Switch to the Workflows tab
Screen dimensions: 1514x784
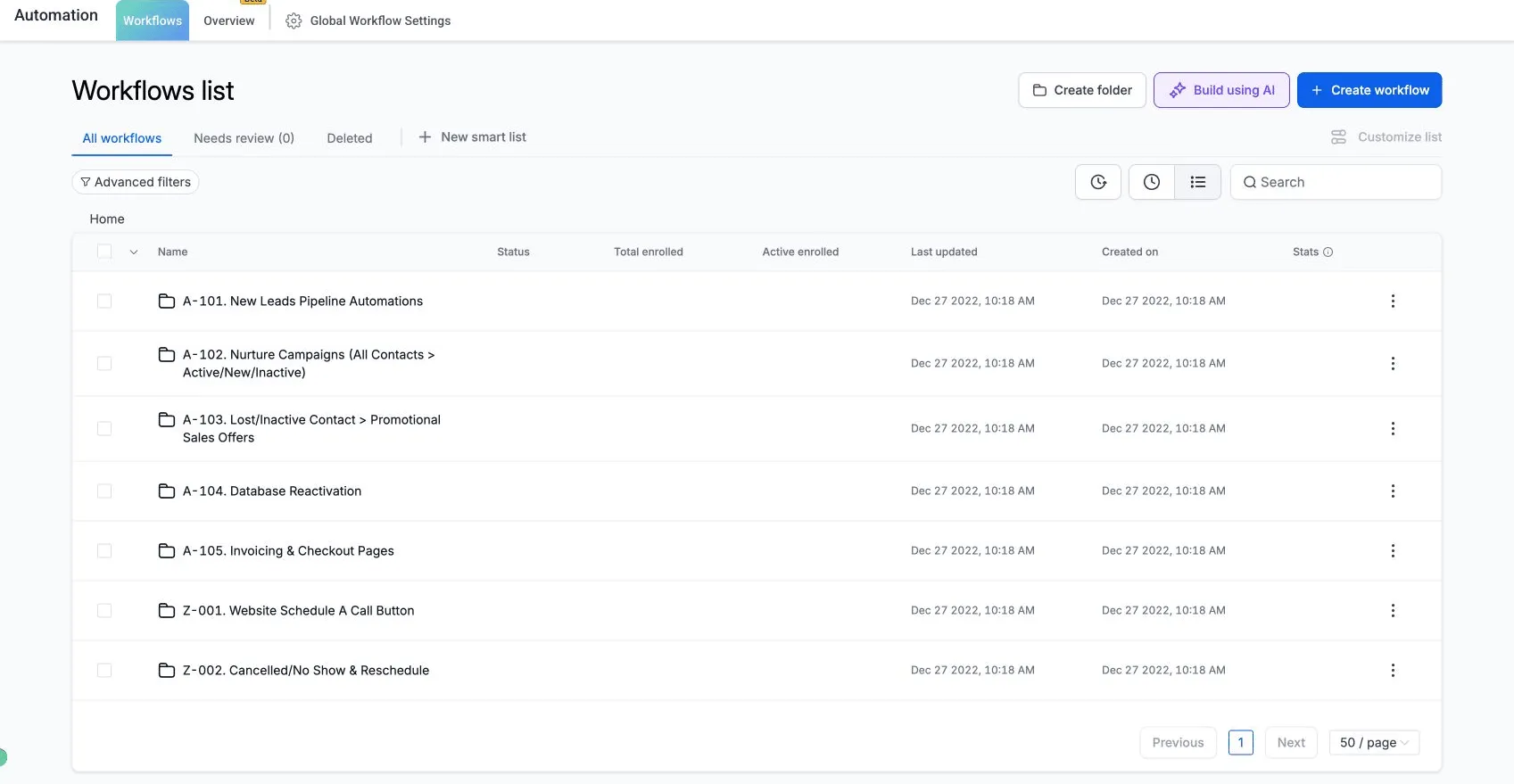[153, 21]
